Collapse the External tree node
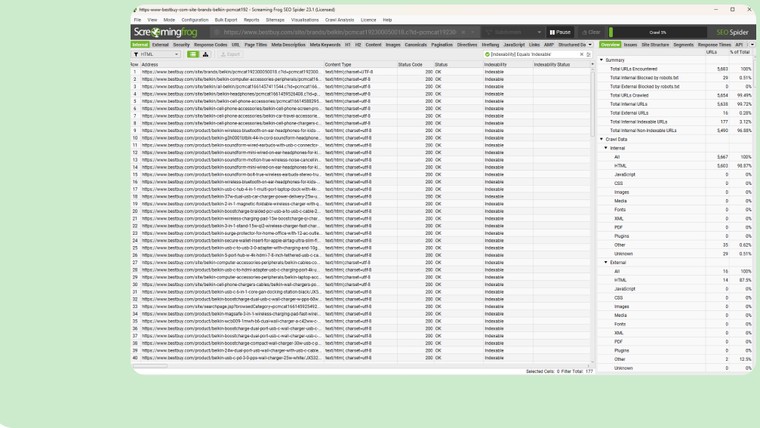 tap(606, 262)
